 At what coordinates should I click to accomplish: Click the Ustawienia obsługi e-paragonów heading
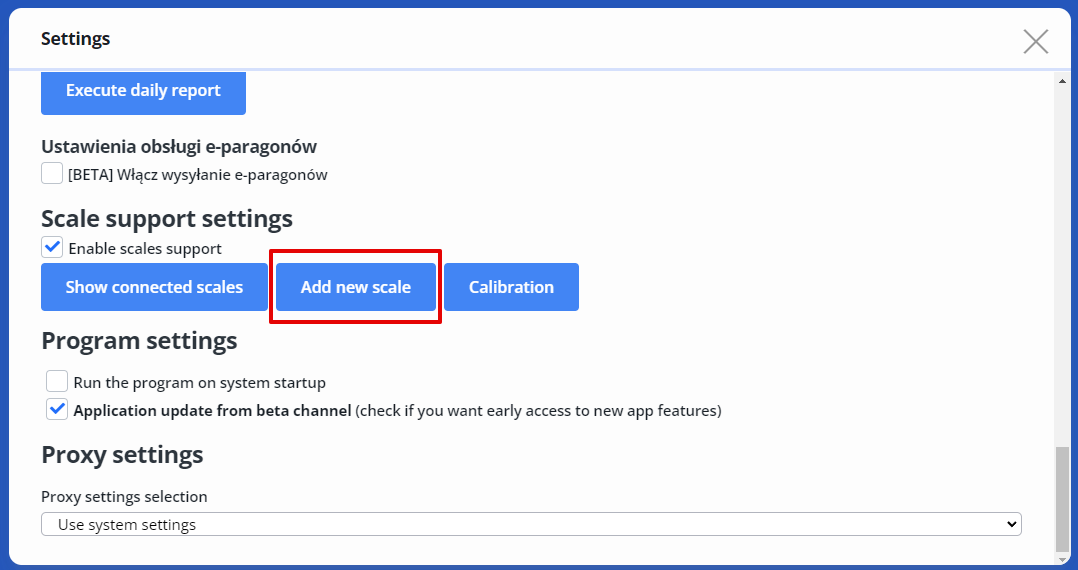179,147
